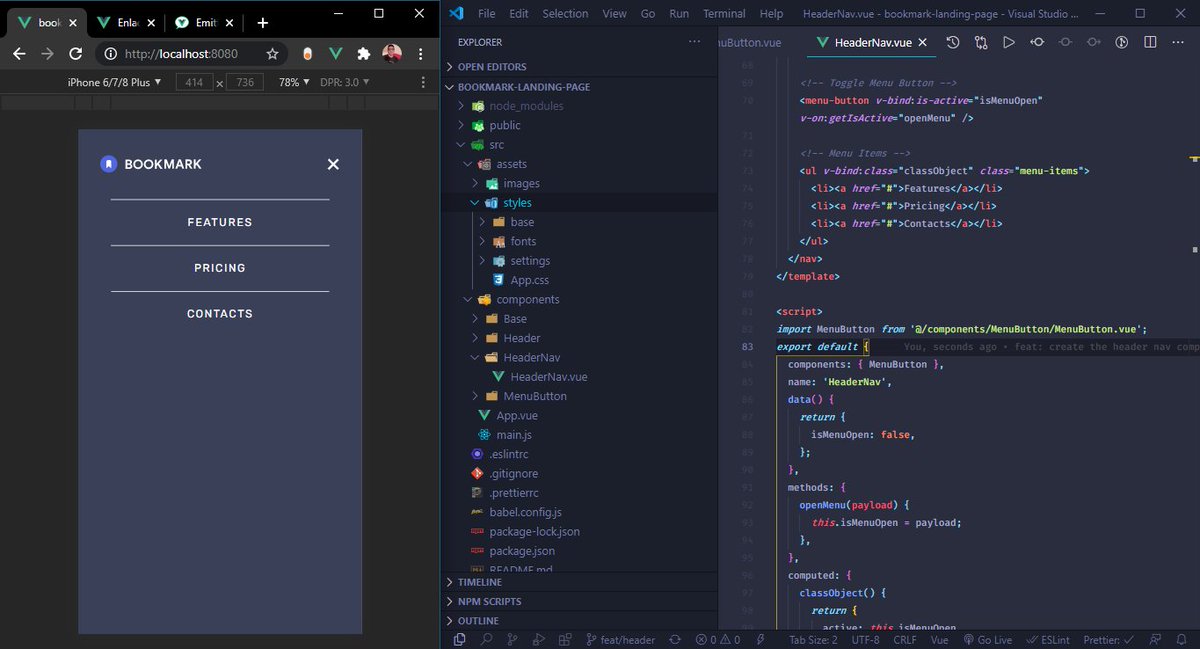The height and width of the screenshot is (649, 1200).
Task: Click the PRICING link in the mobile menu
Action: (219, 267)
